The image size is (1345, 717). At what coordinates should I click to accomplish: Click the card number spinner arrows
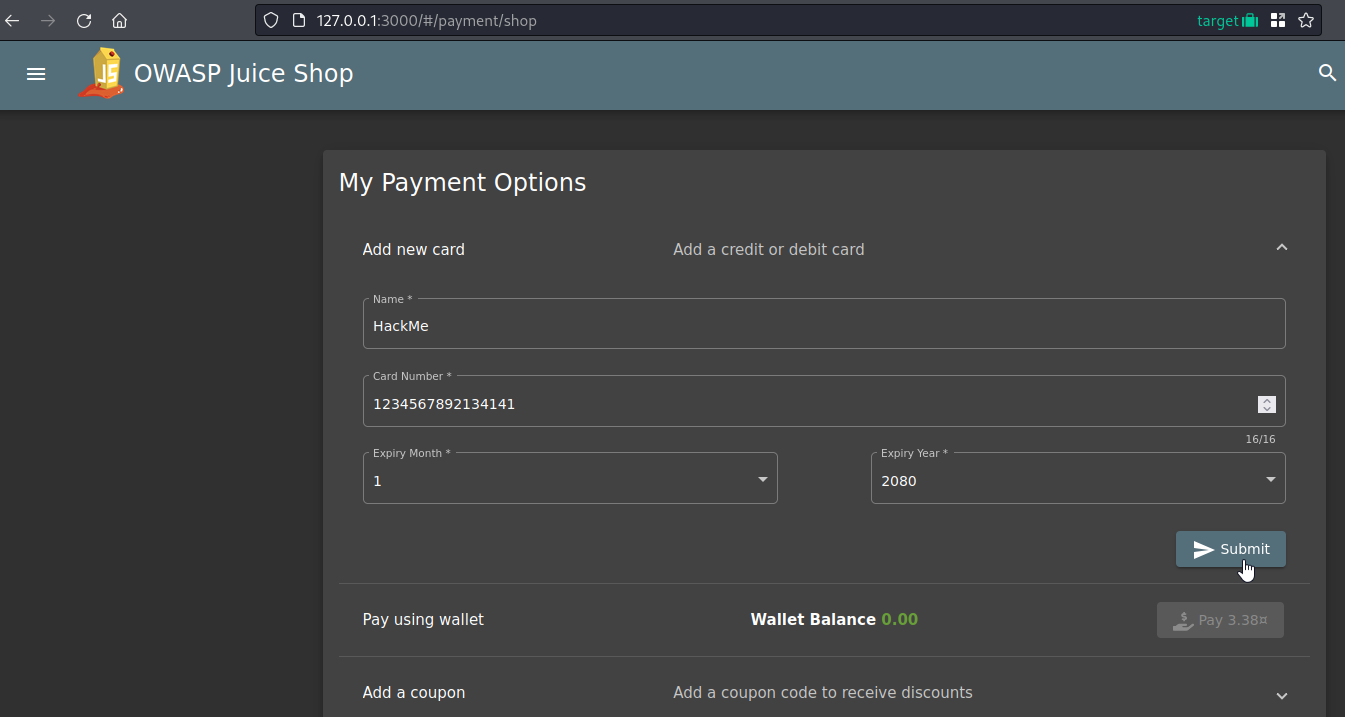[x=1266, y=404]
